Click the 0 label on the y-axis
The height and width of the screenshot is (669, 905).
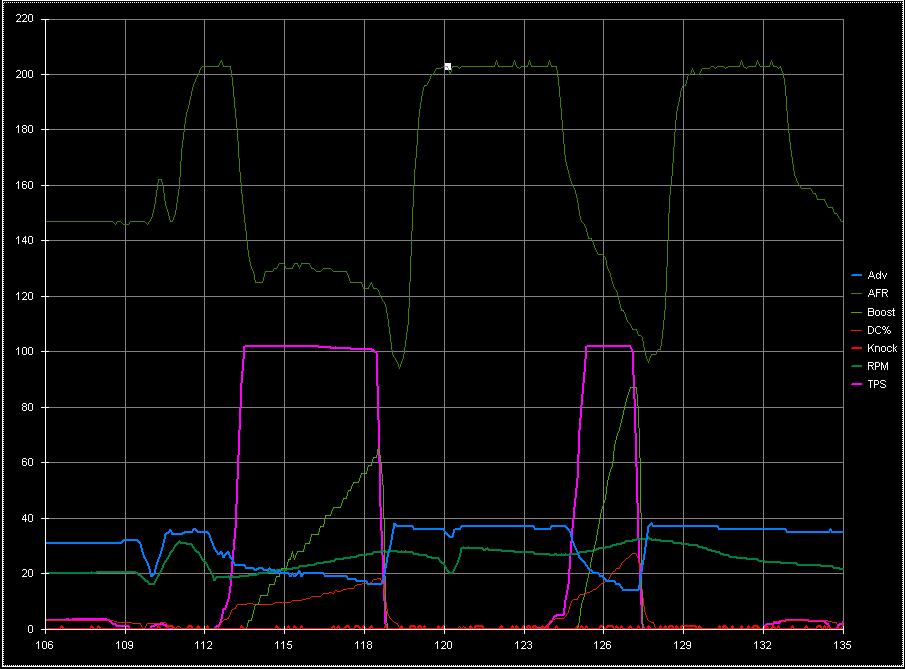point(33,629)
